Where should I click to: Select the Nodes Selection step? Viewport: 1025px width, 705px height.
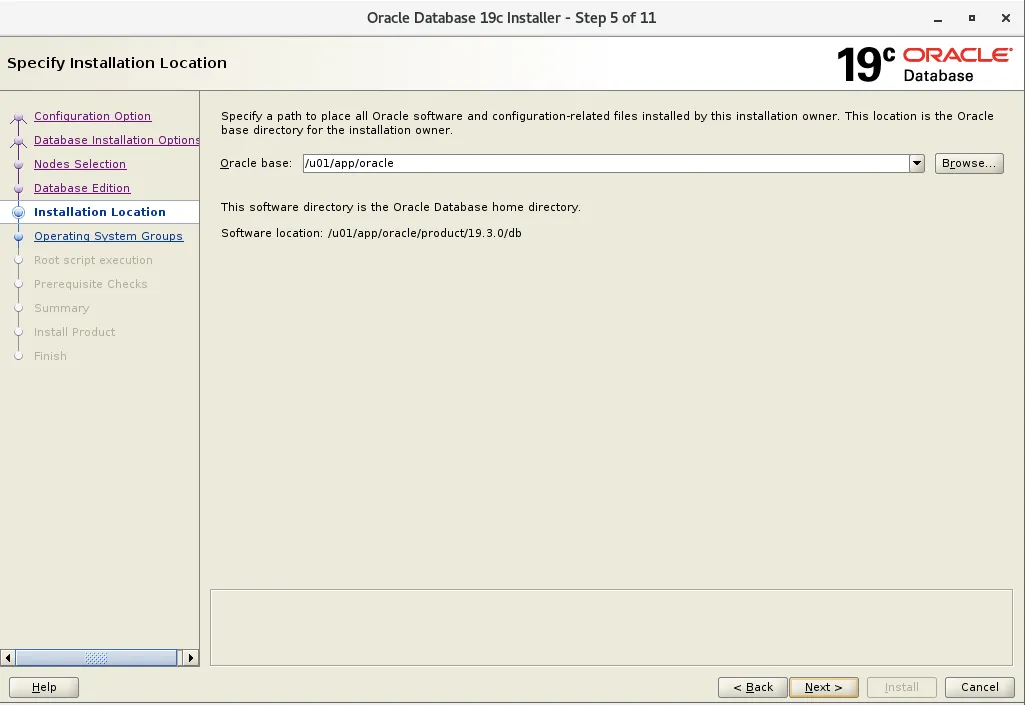(80, 164)
